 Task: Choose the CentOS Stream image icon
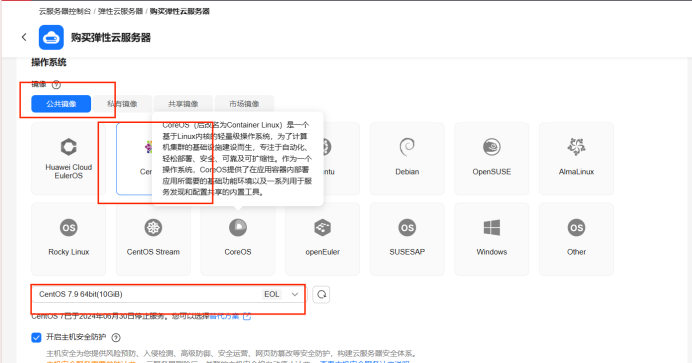[x=153, y=228]
